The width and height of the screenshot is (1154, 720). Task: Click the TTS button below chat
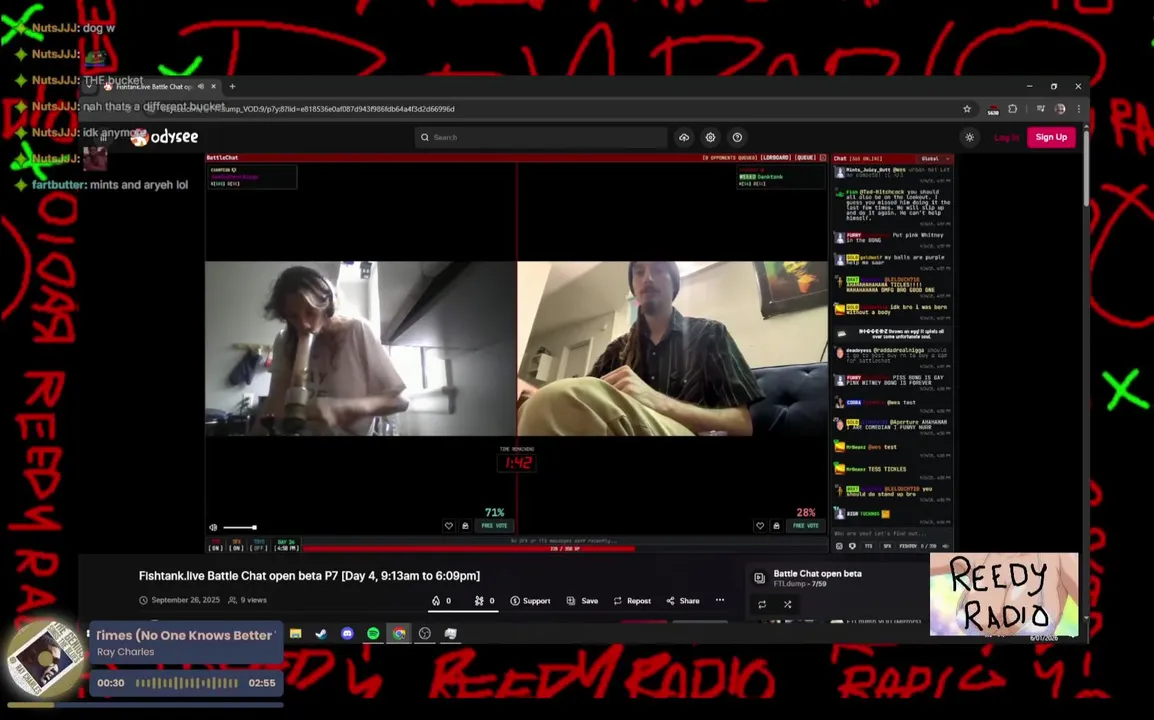tap(868, 546)
